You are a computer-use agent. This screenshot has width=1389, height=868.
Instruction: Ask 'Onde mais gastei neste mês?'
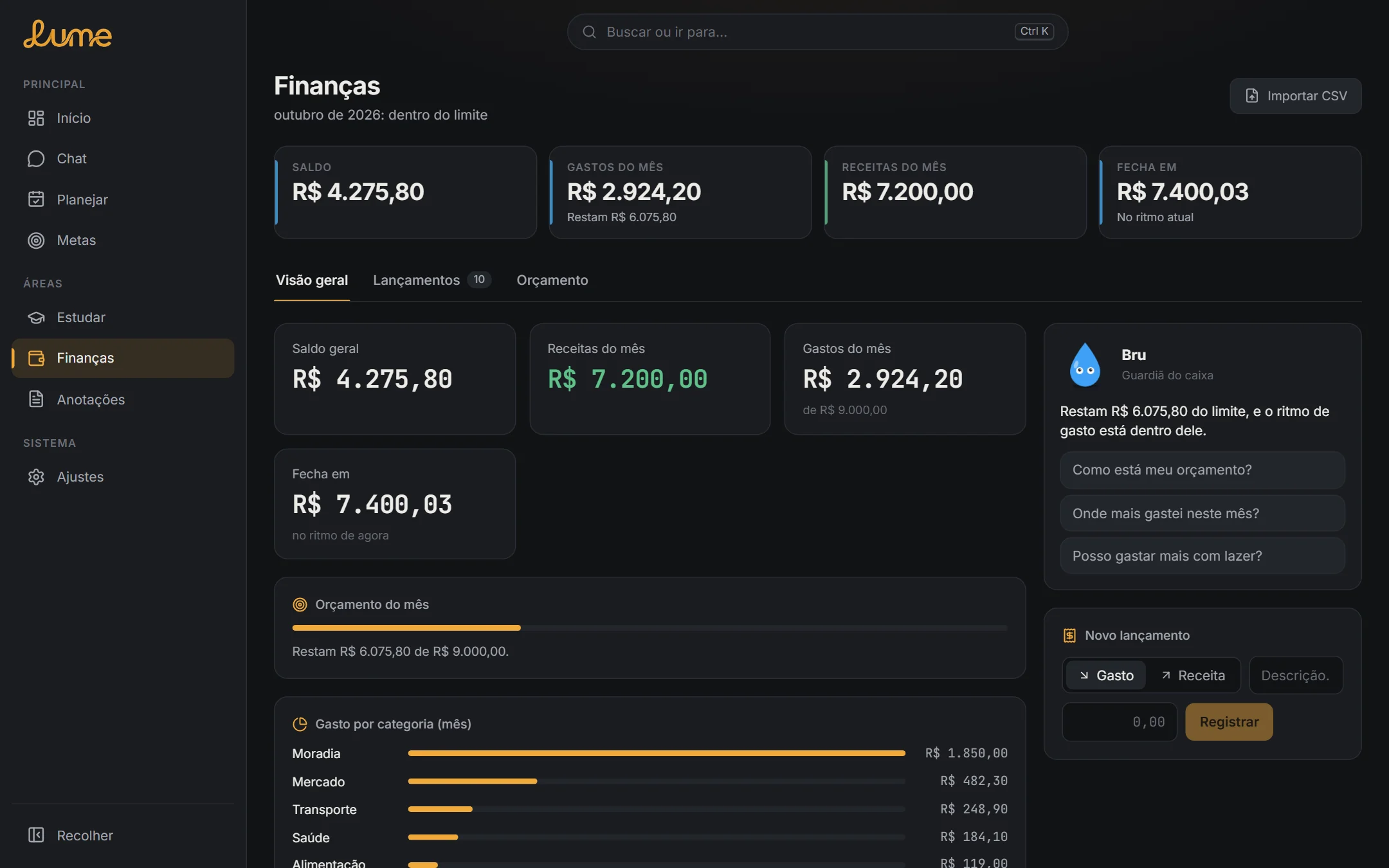click(1203, 513)
